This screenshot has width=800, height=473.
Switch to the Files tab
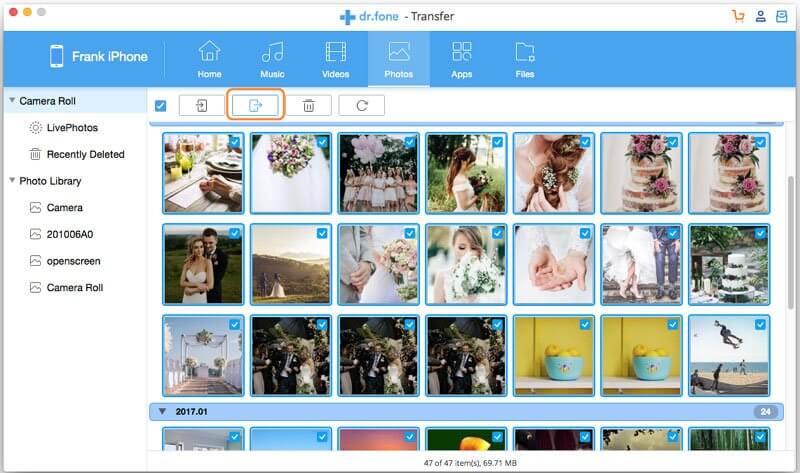tap(525, 59)
